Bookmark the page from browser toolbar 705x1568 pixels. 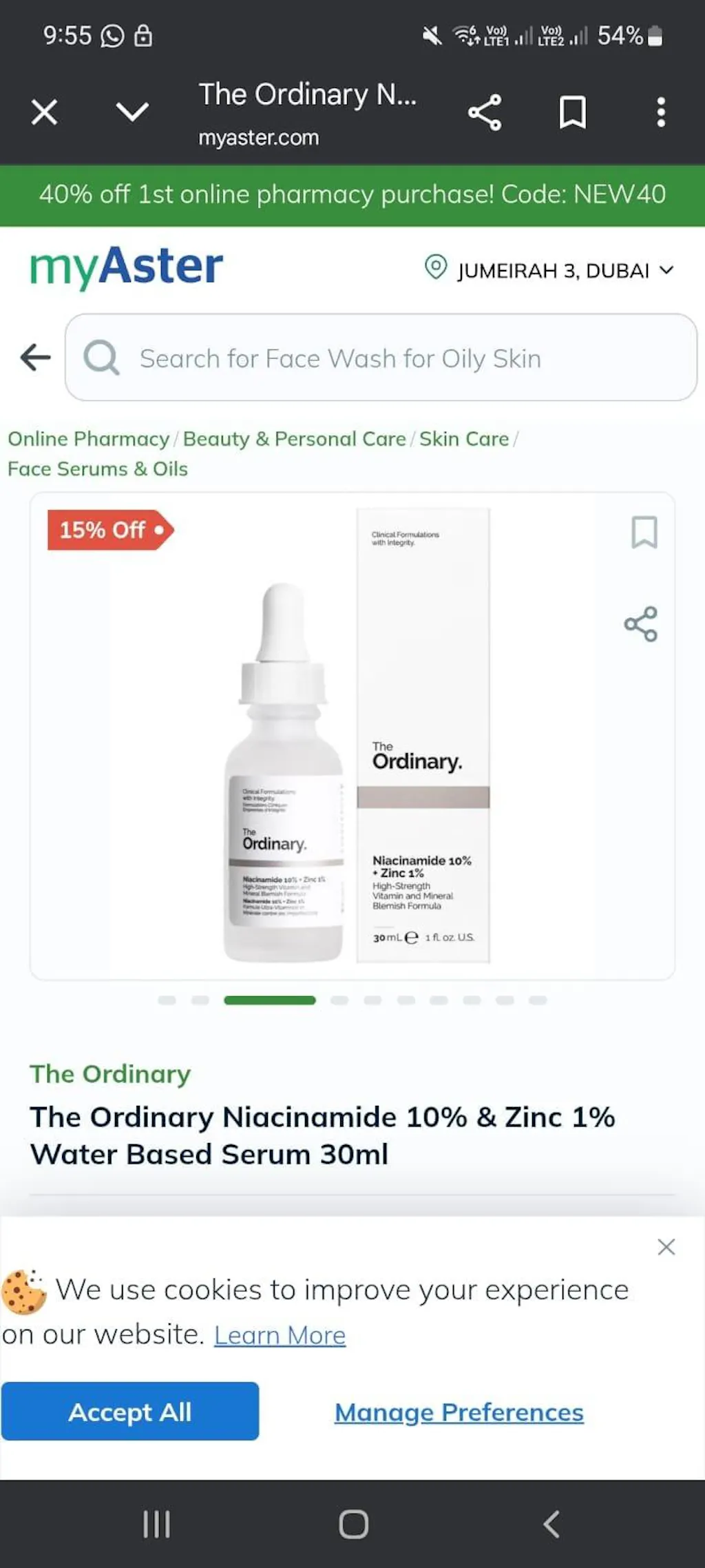(573, 112)
